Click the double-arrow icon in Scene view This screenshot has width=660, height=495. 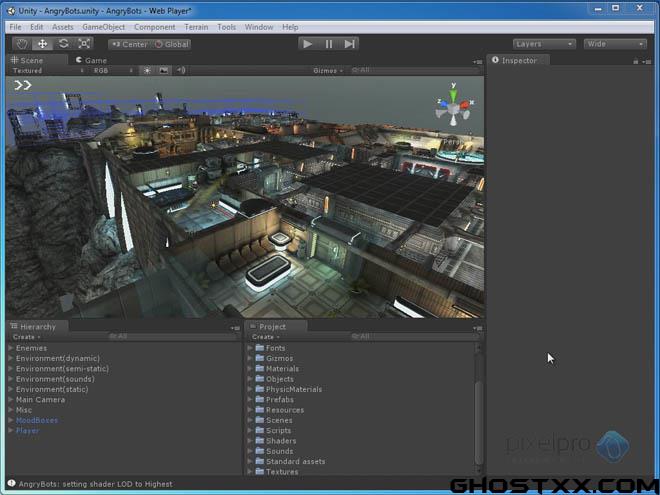(23, 85)
